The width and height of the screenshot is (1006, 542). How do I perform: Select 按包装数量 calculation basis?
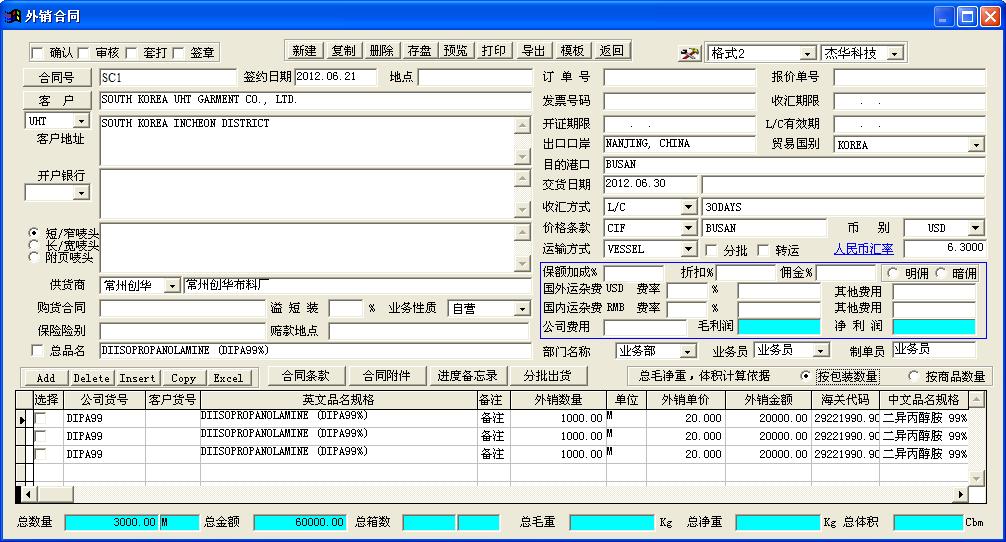pos(805,376)
